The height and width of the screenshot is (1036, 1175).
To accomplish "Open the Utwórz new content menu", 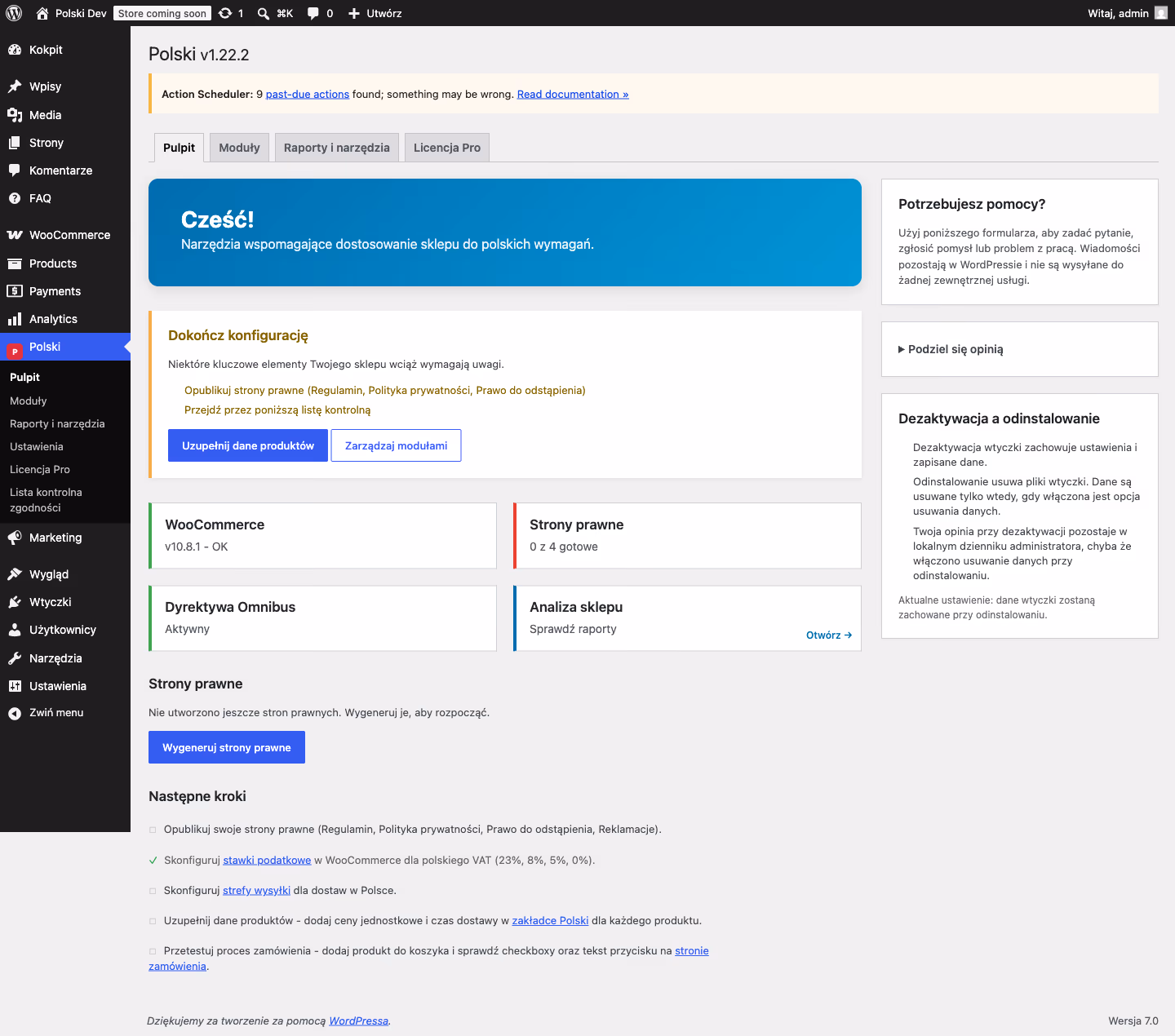I will [375, 13].
